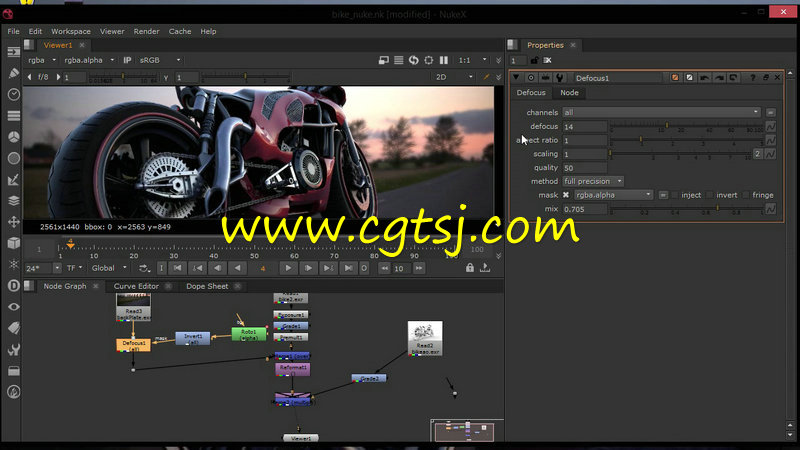Open help for Defocus1 node
Screen dimensions: 800x450
(753, 78)
